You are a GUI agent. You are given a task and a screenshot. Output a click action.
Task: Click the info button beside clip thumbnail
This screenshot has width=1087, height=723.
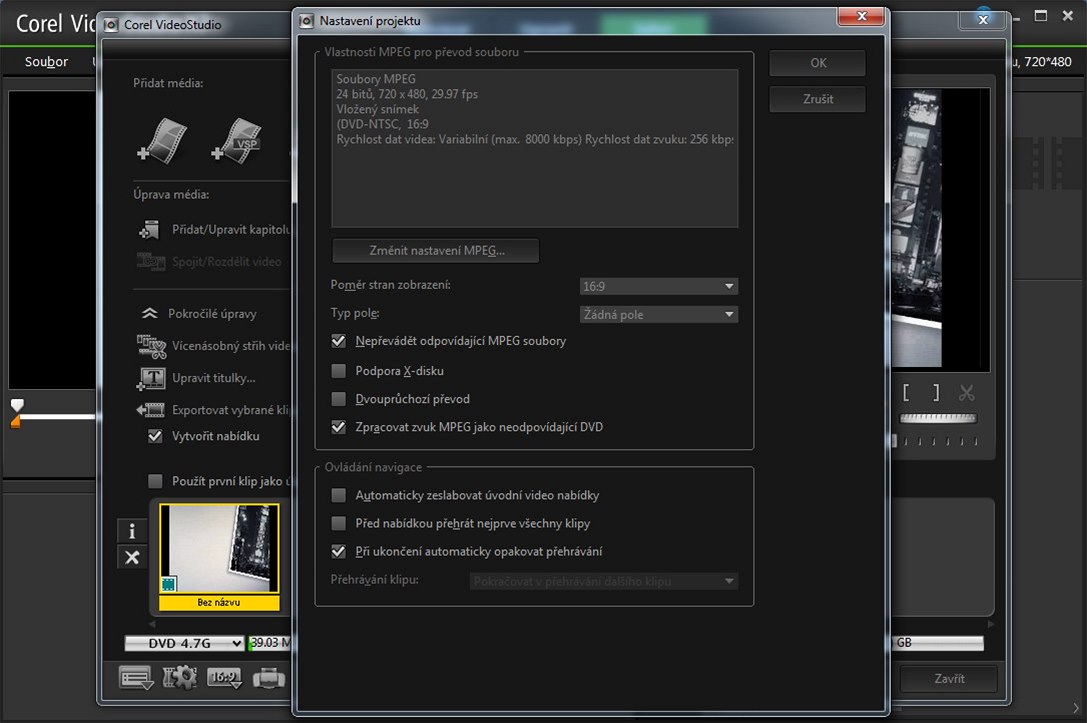[131, 530]
